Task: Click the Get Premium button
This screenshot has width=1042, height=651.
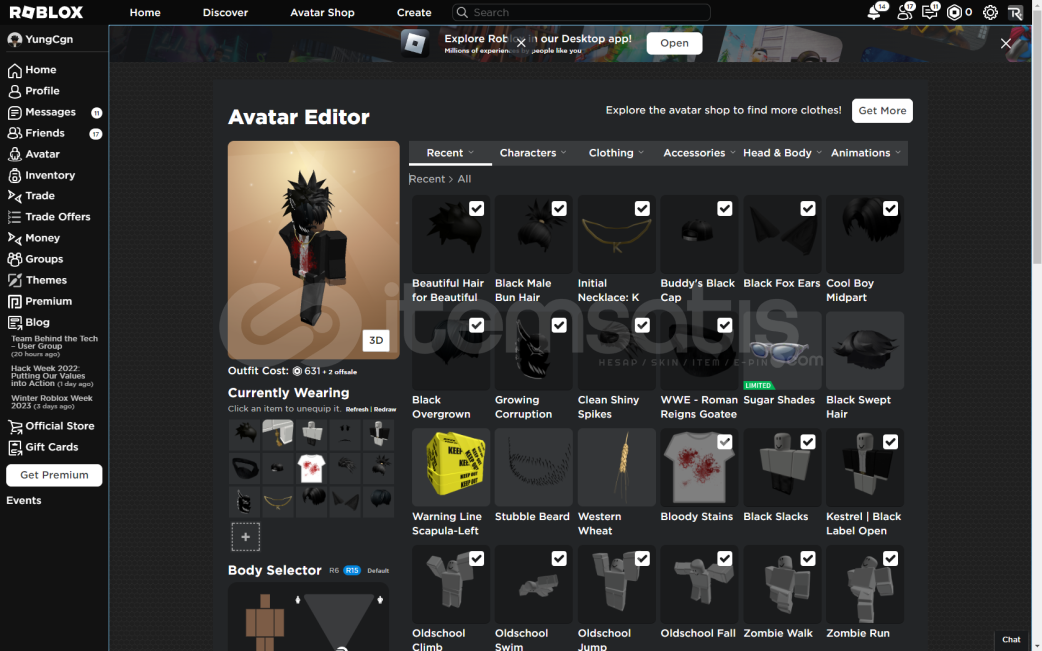Action: (x=54, y=475)
